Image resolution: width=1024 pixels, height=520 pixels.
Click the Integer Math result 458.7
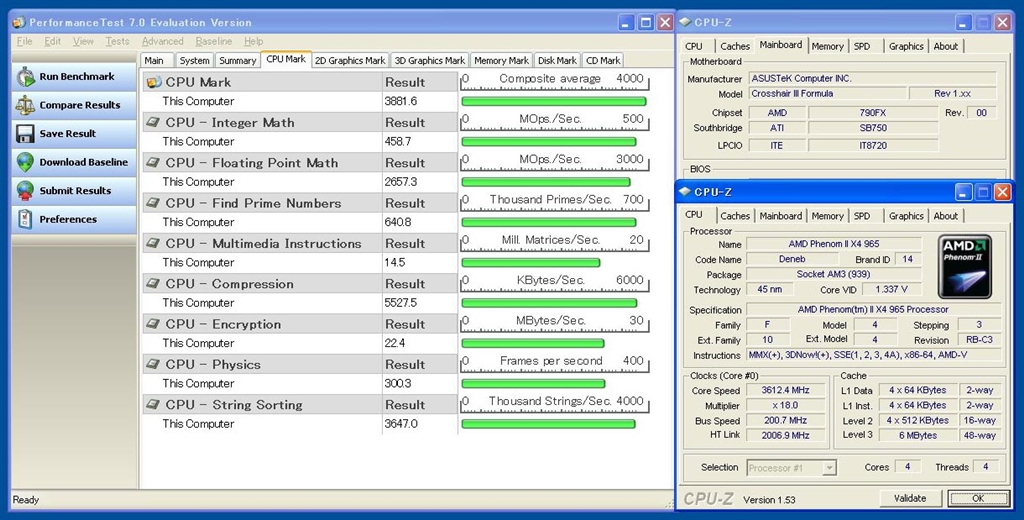click(x=398, y=141)
